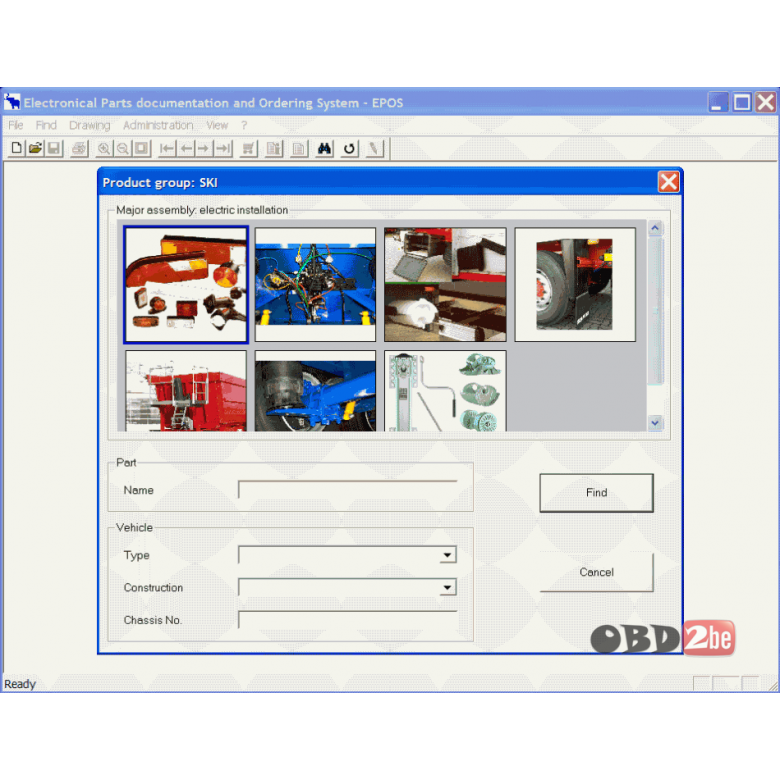
Task: Click the Save floppy disk icon
Action: 54,148
